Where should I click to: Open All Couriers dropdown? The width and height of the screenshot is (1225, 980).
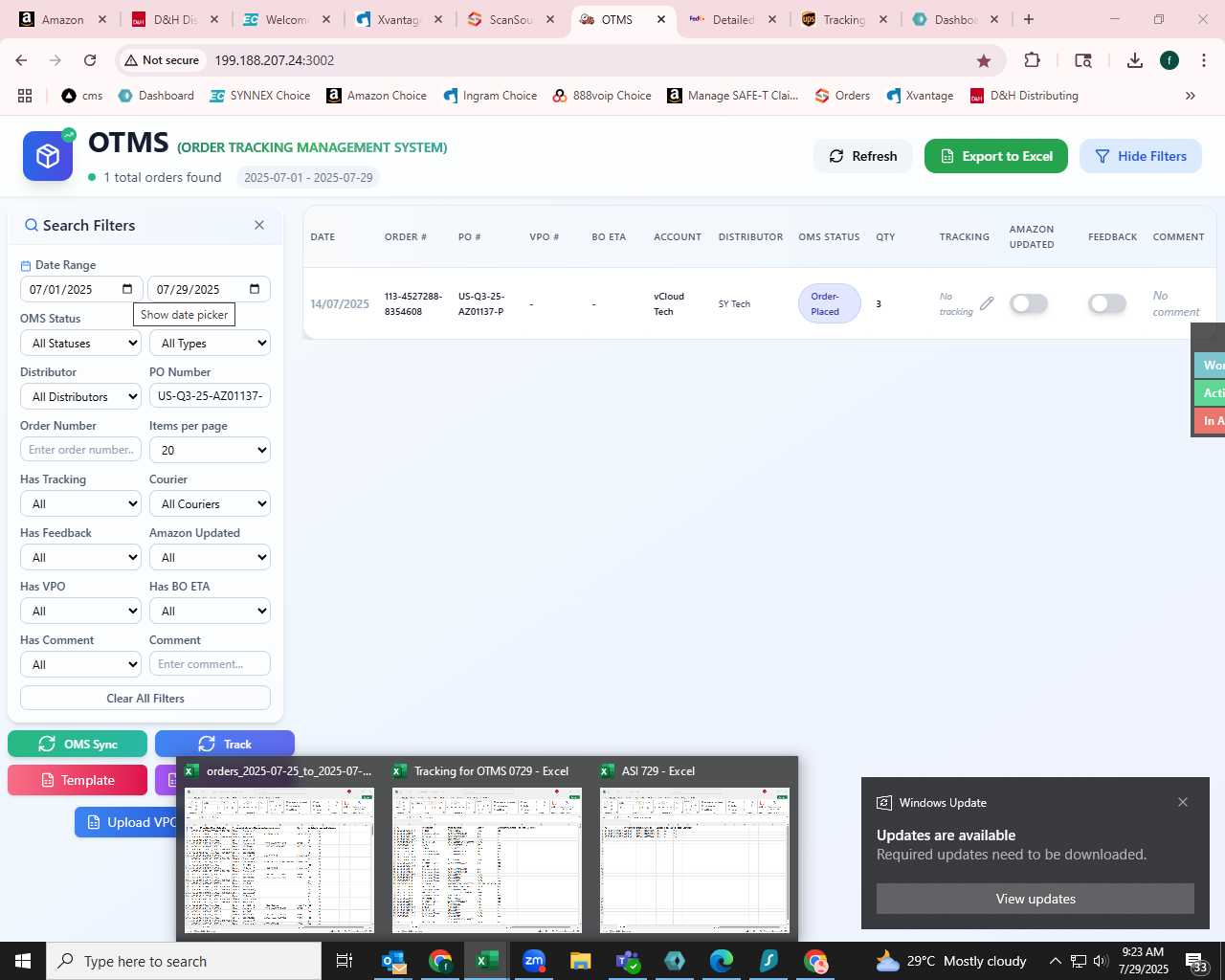coord(210,503)
